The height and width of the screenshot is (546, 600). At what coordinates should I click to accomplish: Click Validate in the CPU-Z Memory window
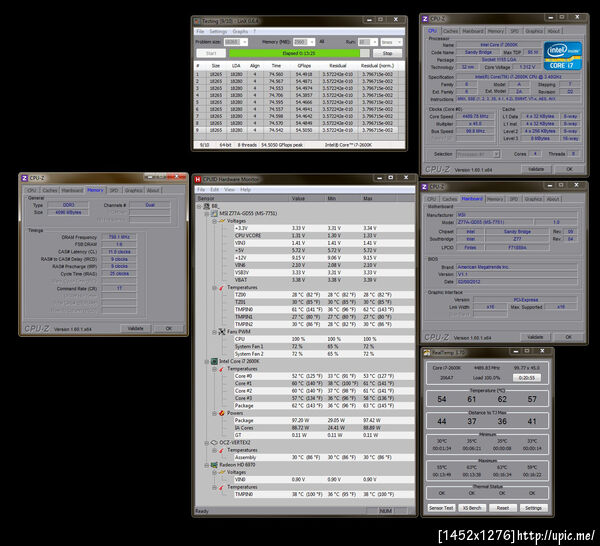tap(135, 329)
